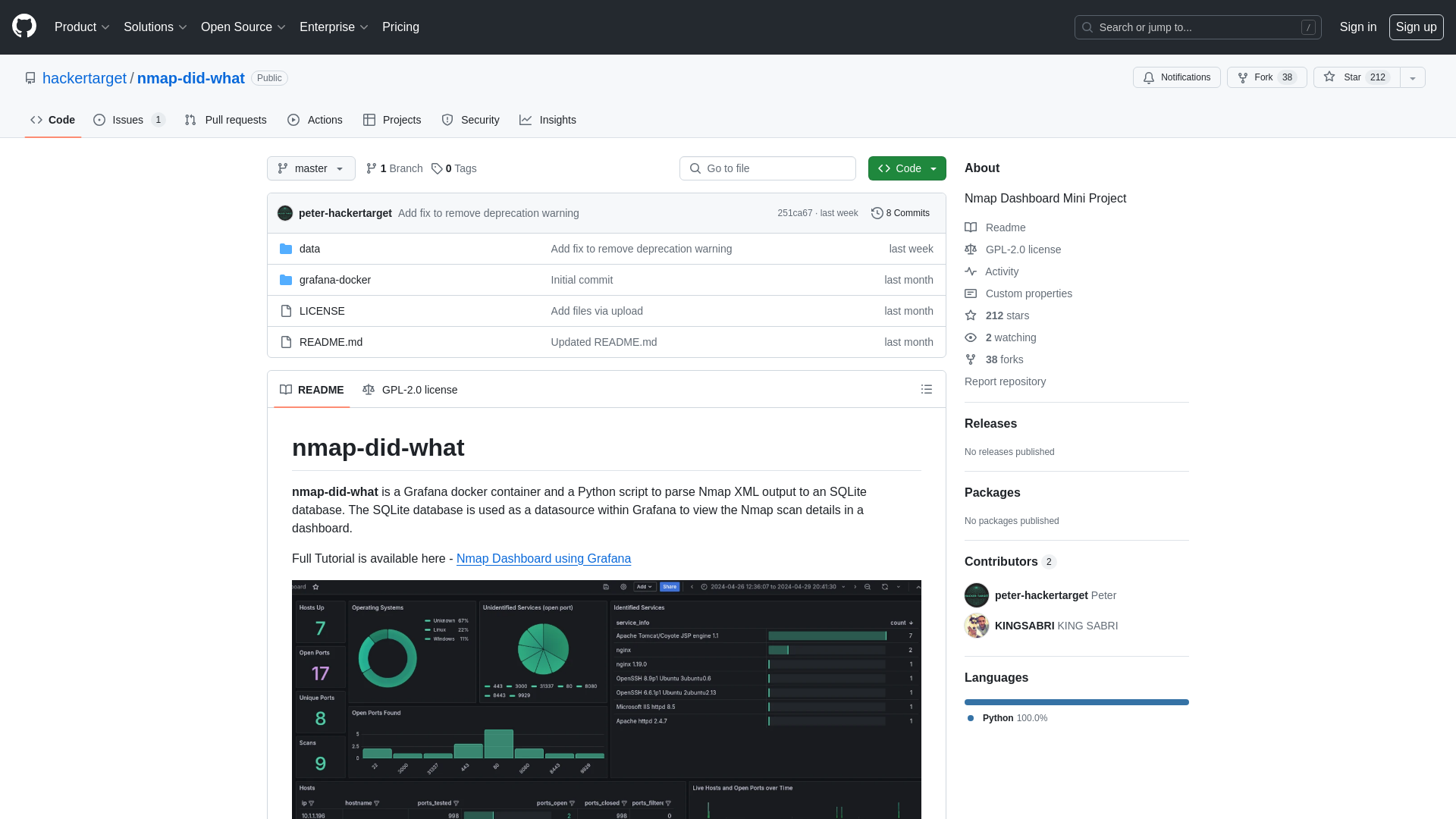Screen dimensions: 1456x819
Task: Click the data folder icon
Action: tap(286, 249)
